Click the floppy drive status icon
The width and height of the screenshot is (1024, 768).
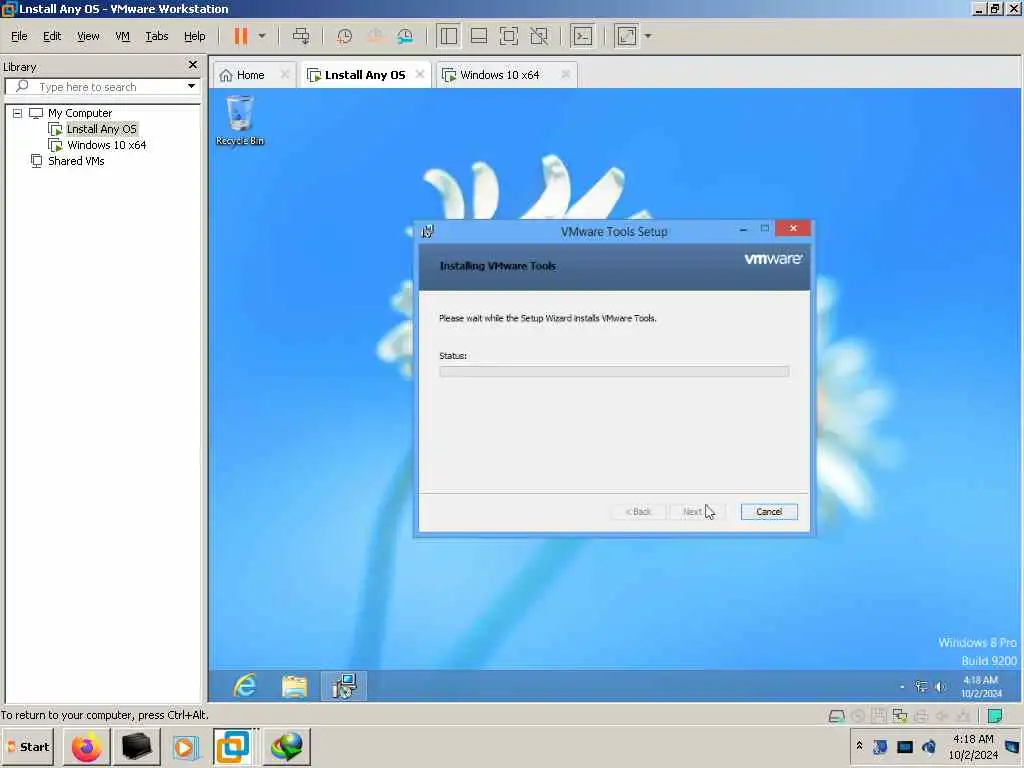(879, 716)
